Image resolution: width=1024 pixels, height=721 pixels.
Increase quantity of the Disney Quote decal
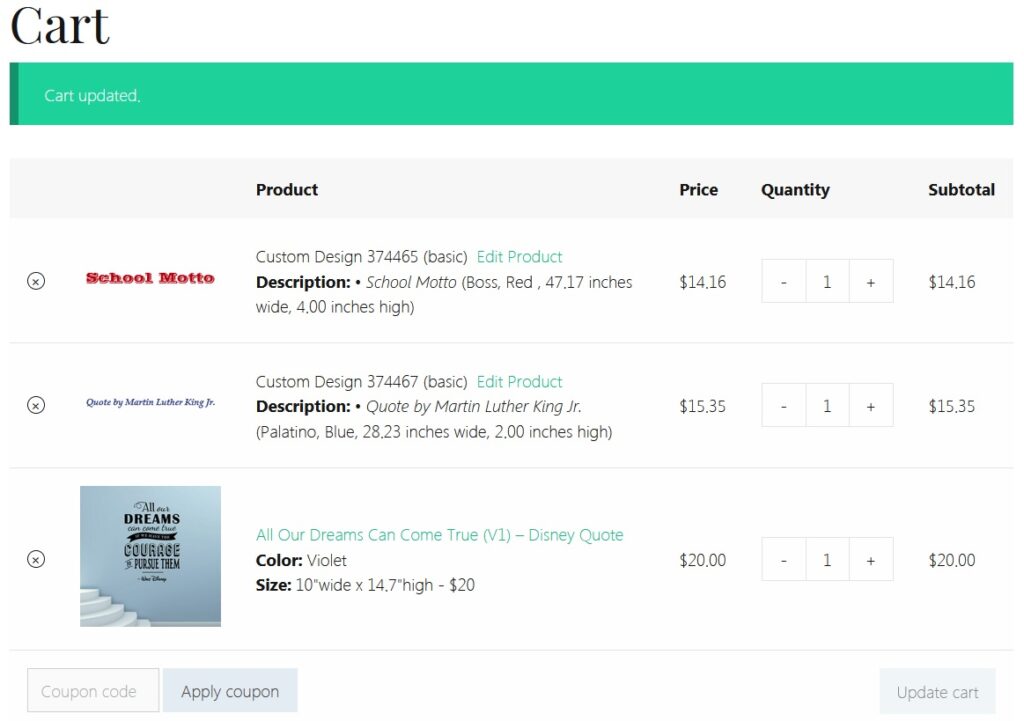(871, 560)
